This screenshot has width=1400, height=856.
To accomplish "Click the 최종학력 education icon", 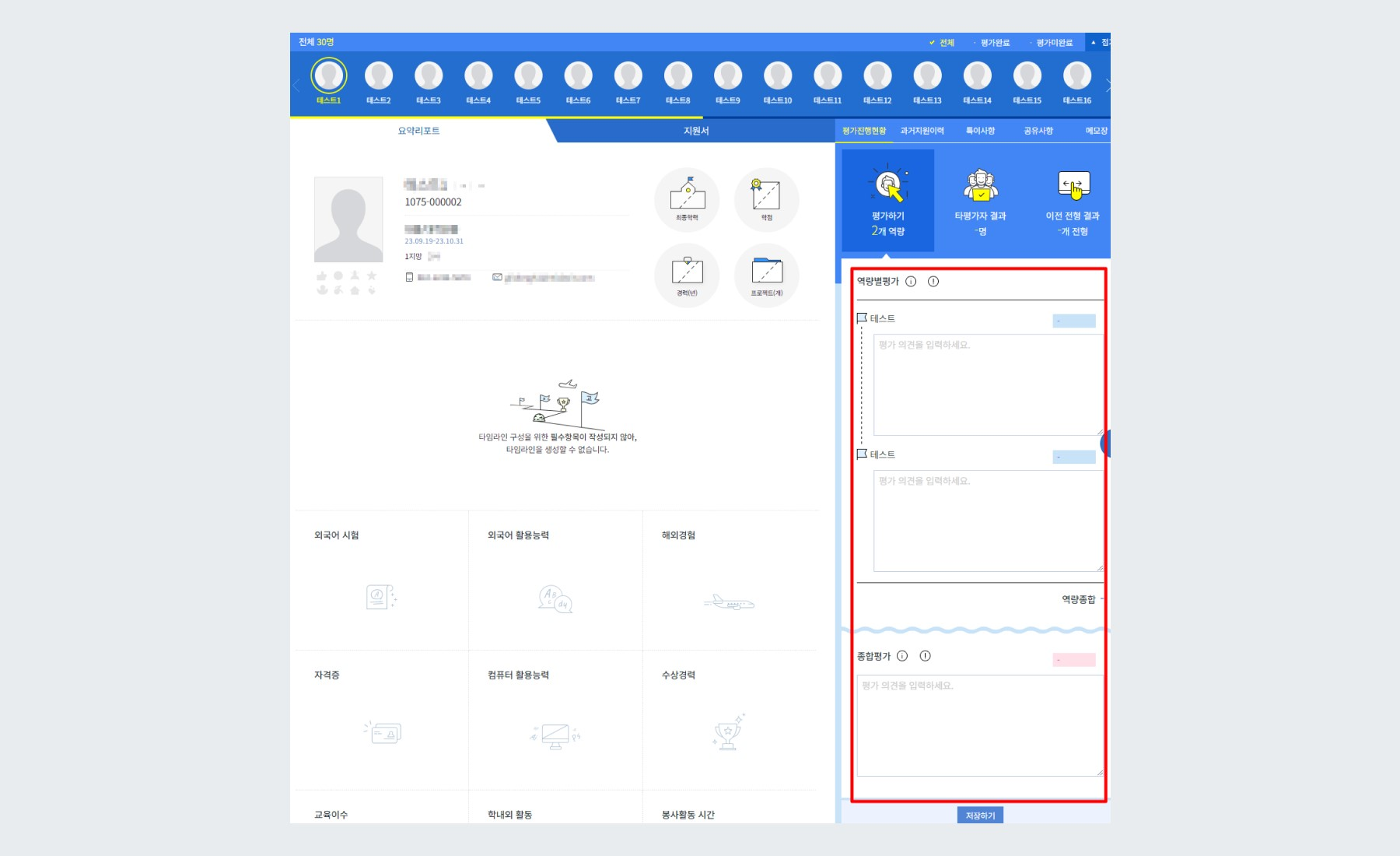I will [x=687, y=199].
